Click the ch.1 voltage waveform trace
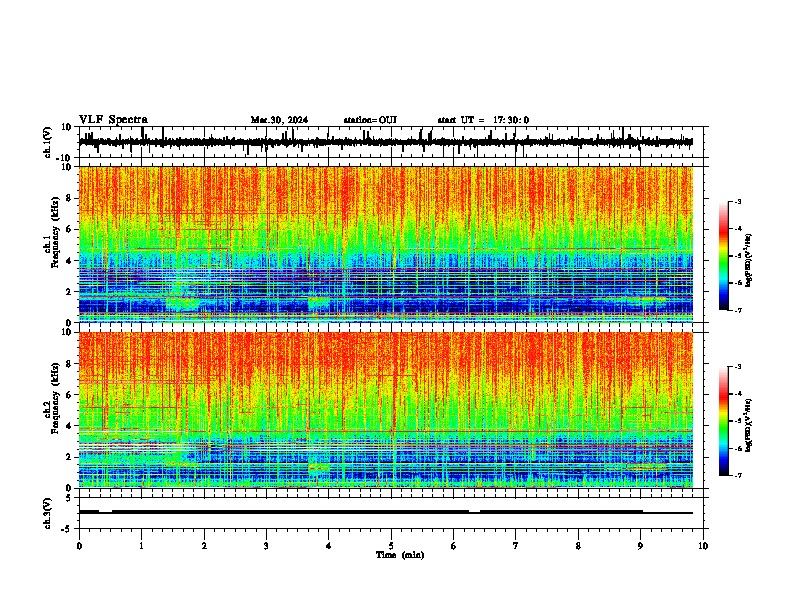This screenshot has width=792, height=612. coord(385,142)
